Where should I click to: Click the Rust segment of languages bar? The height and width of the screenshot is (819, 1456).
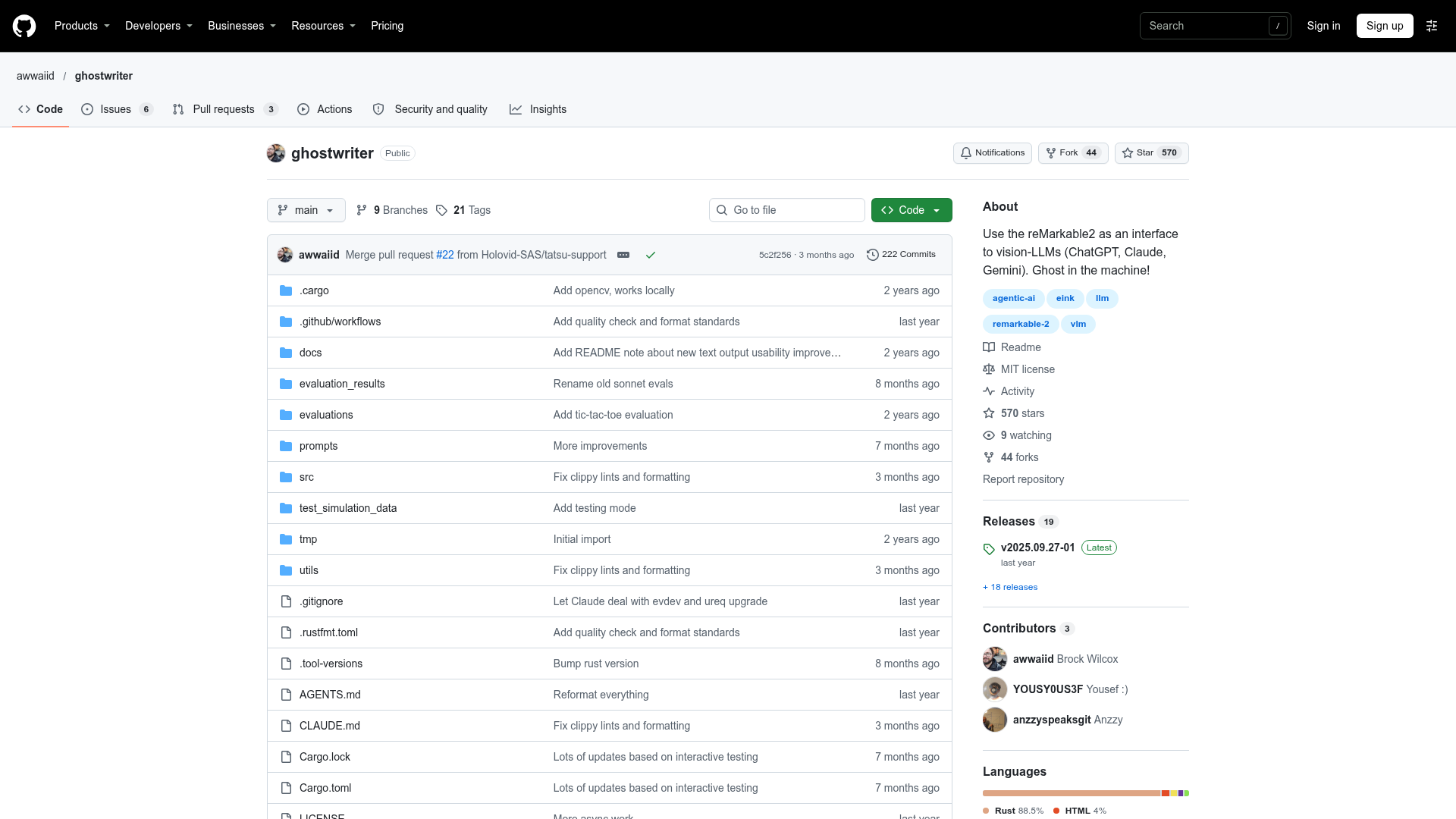click(x=1072, y=793)
